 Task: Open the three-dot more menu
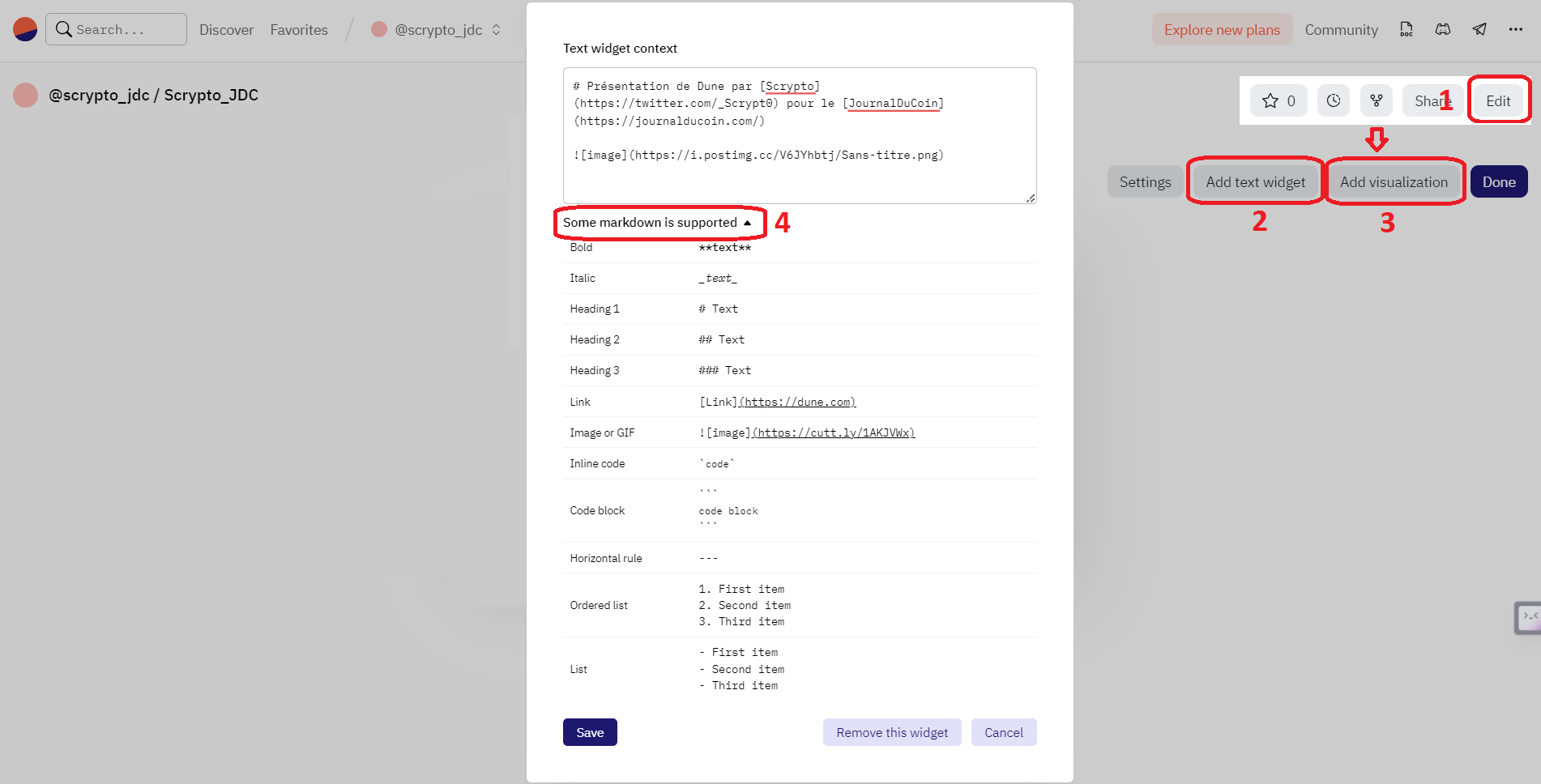coord(1516,29)
